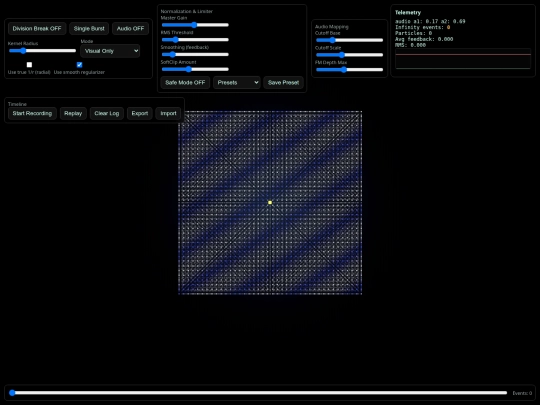Click the Events: 0 label
540x405 pixels.
(522, 393)
